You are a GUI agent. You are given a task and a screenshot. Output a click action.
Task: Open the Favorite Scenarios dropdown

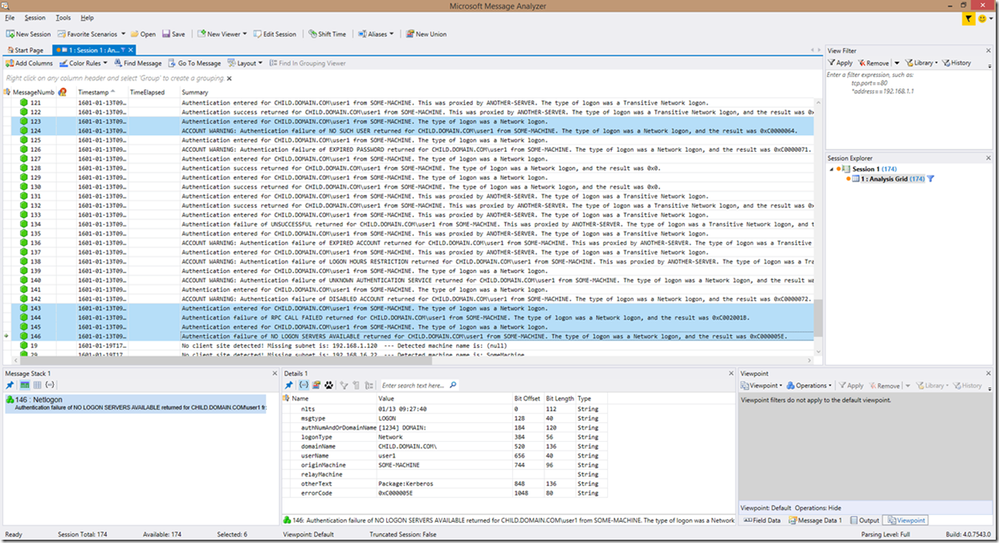91,34
